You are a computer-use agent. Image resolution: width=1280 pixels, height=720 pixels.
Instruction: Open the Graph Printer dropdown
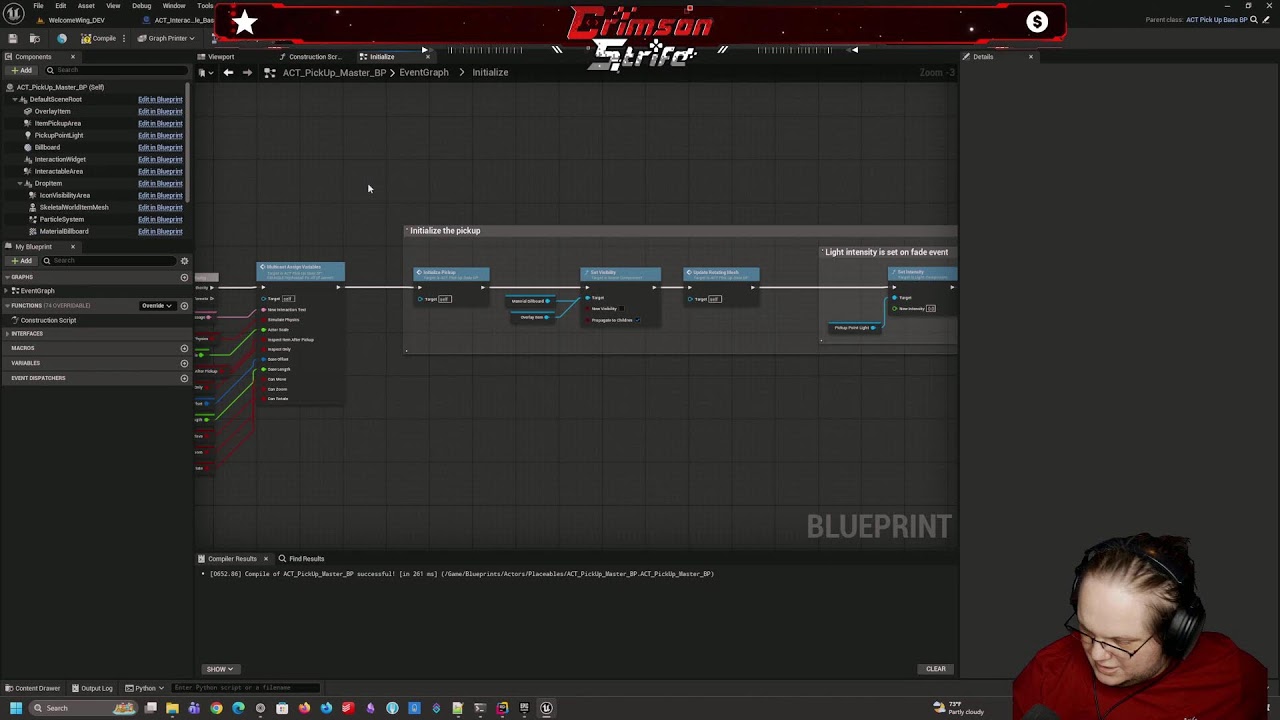(x=167, y=38)
